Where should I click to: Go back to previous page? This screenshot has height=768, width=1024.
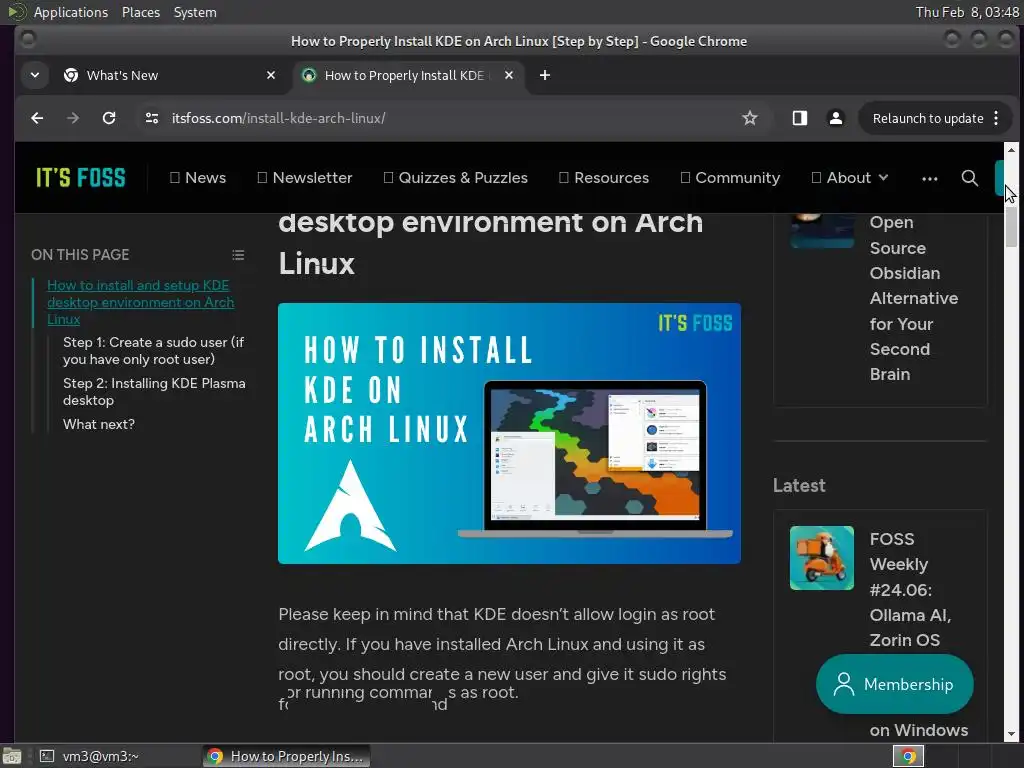(37, 118)
